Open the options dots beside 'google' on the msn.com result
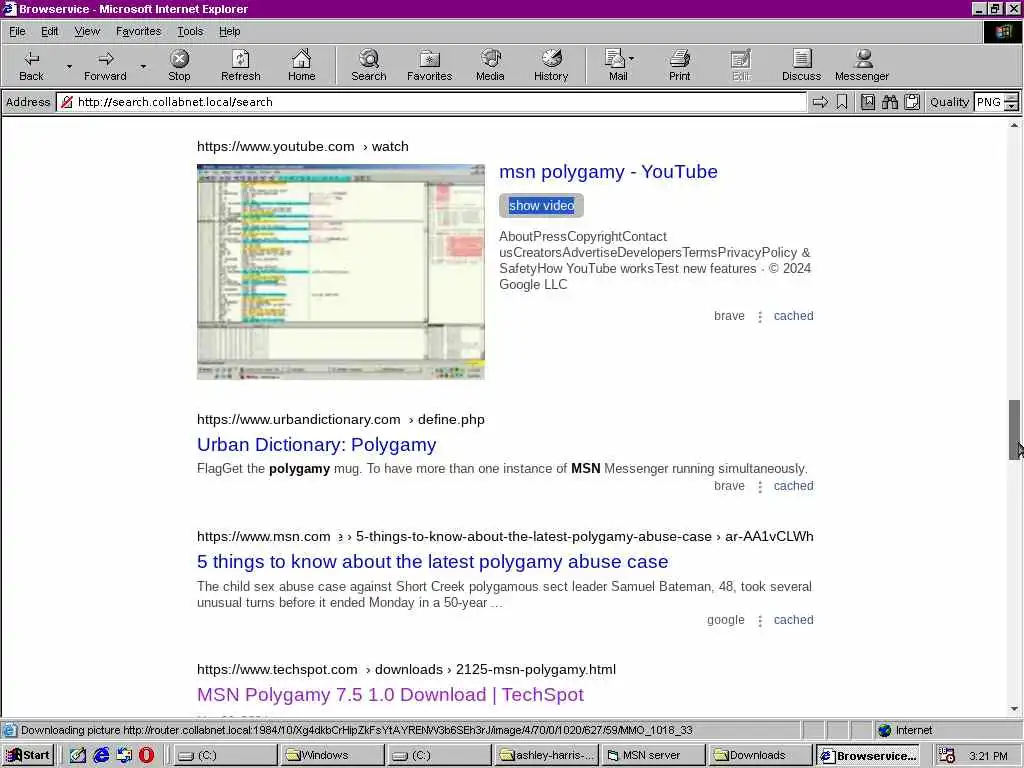This screenshot has width=1024, height=768. pos(760,620)
